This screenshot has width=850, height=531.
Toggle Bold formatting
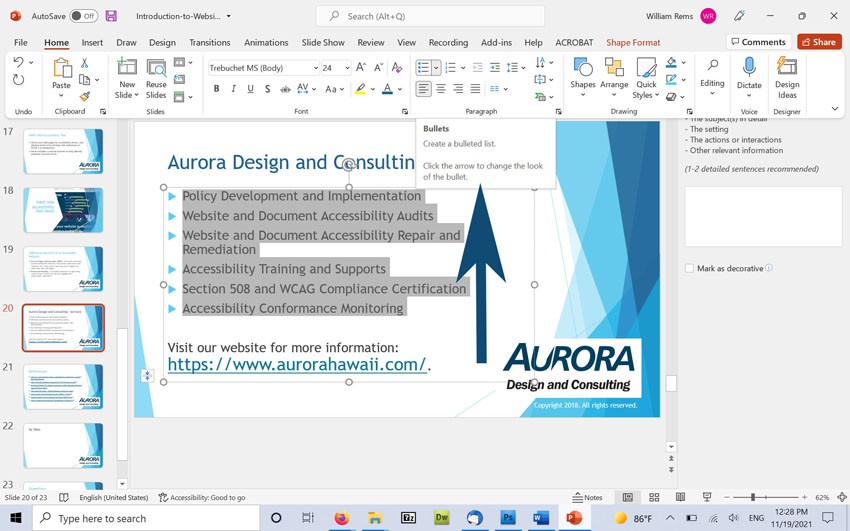tap(216, 89)
